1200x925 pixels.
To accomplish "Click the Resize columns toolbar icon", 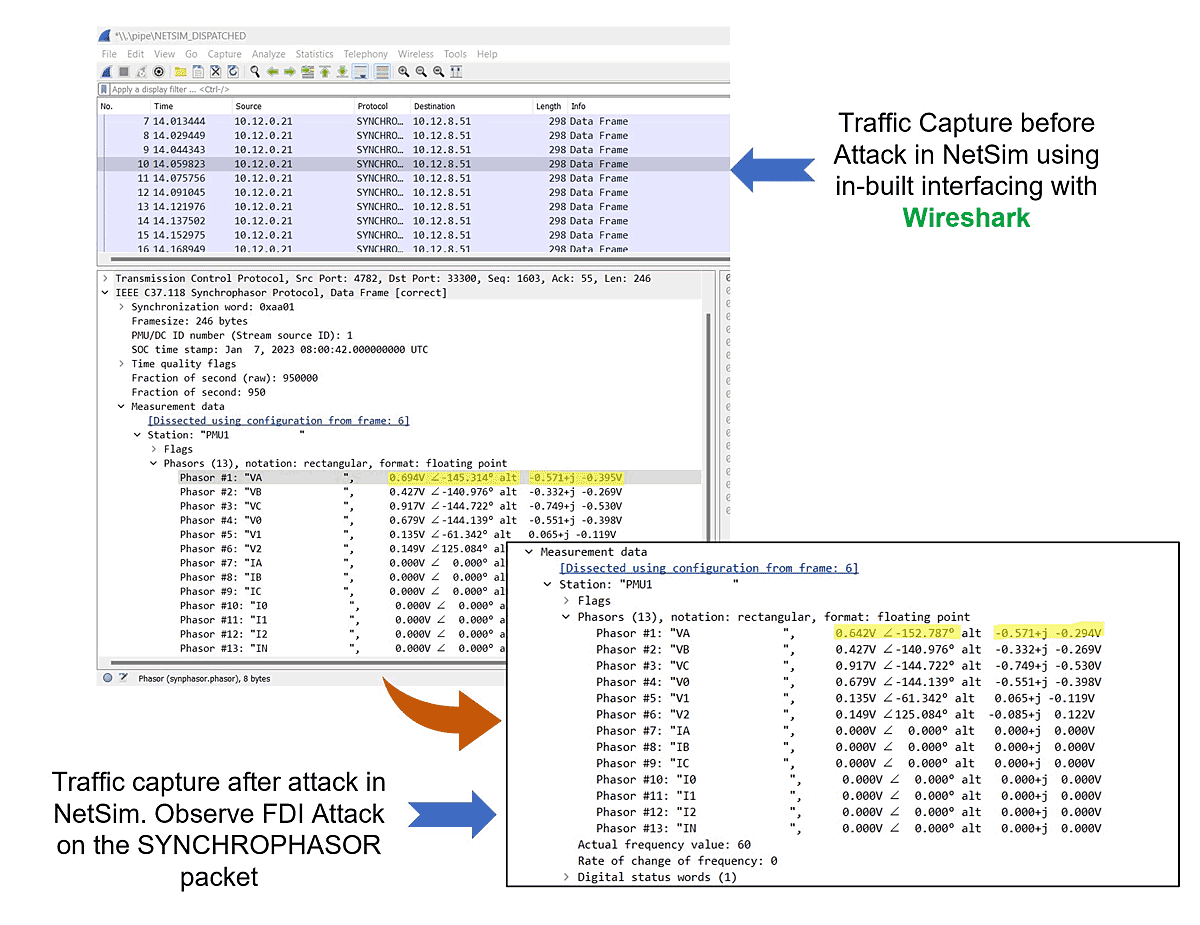I will [456, 72].
